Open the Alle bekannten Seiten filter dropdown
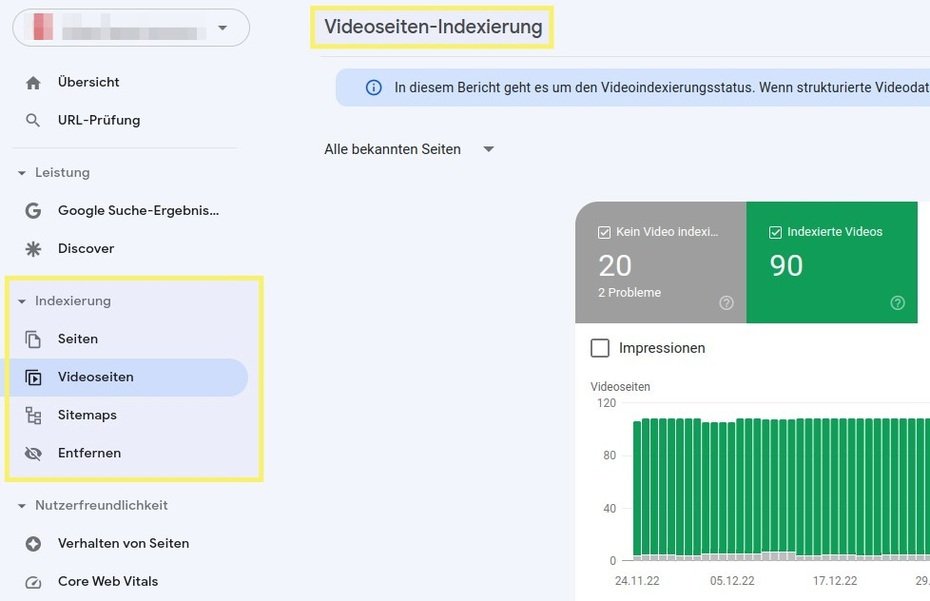Viewport: 930px width, 601px height. tap(488, 148)
